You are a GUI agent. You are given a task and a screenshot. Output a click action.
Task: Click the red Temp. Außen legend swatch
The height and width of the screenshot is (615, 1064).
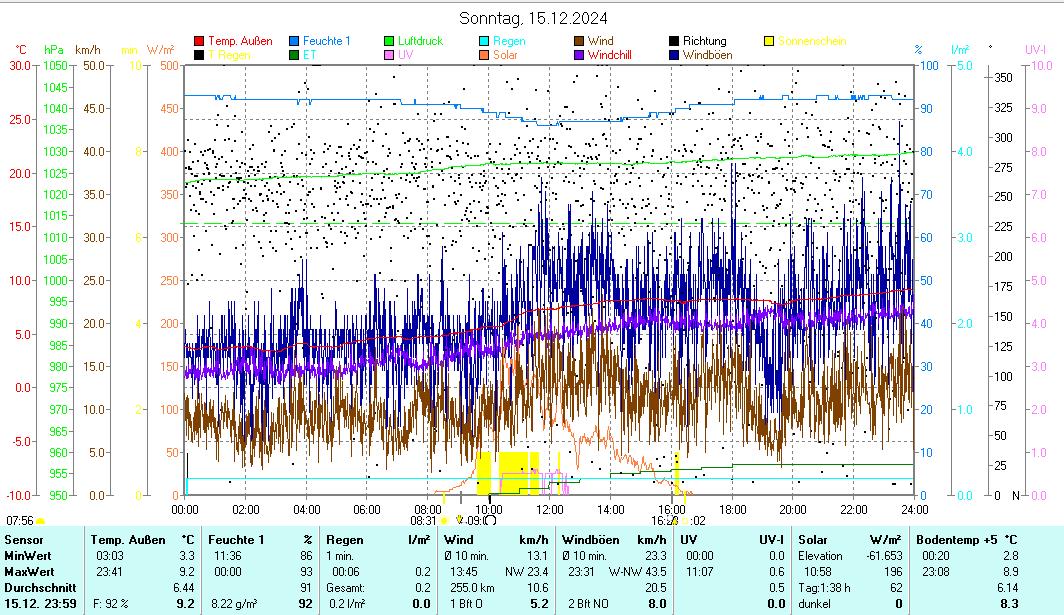199,41
